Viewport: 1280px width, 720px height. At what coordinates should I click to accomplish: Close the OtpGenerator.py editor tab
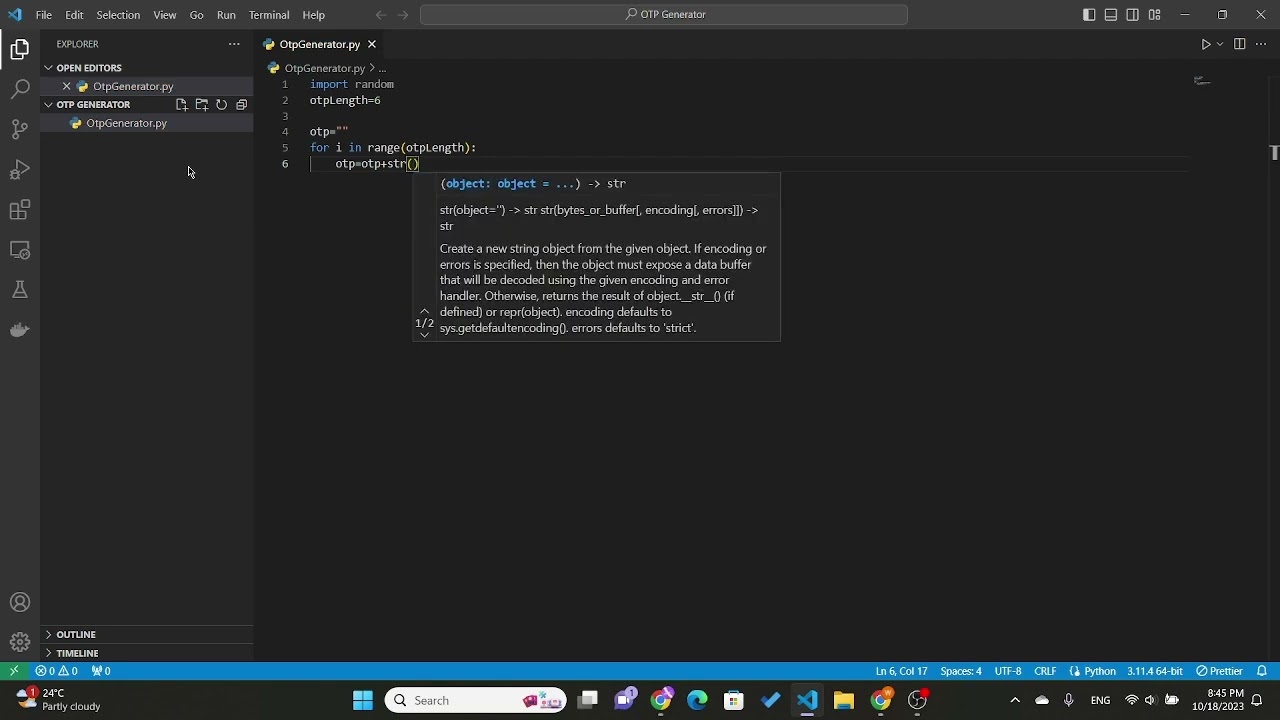(372, 44)
